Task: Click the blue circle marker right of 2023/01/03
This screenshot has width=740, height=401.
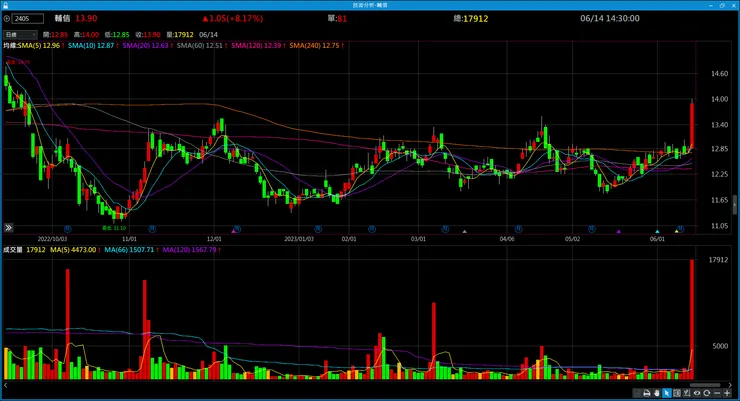Action: tap(318, 229)
